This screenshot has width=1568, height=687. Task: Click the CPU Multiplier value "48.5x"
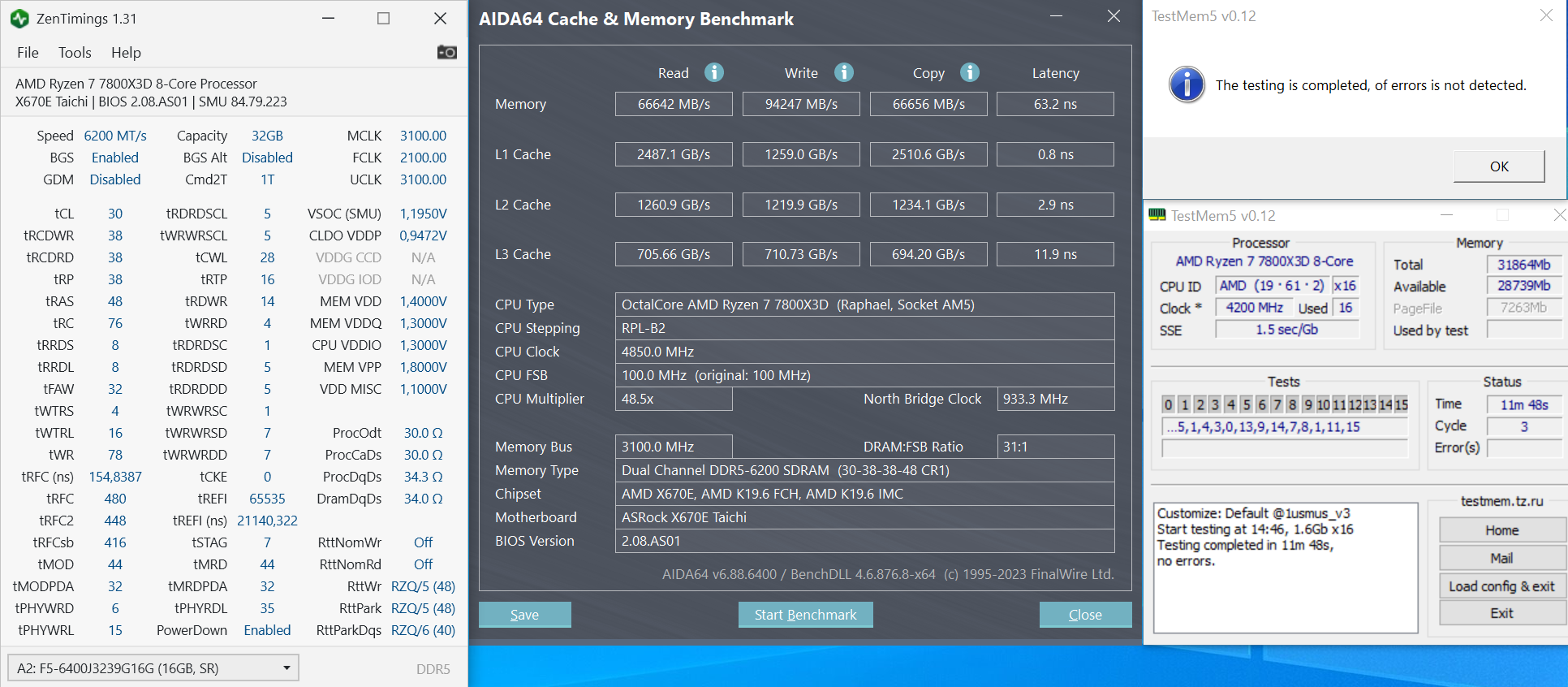[674, 399]
